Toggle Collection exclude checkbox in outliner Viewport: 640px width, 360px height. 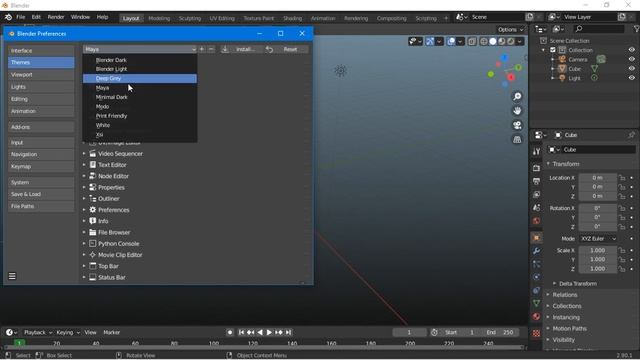pyautogui.click(x=553, y=50)
